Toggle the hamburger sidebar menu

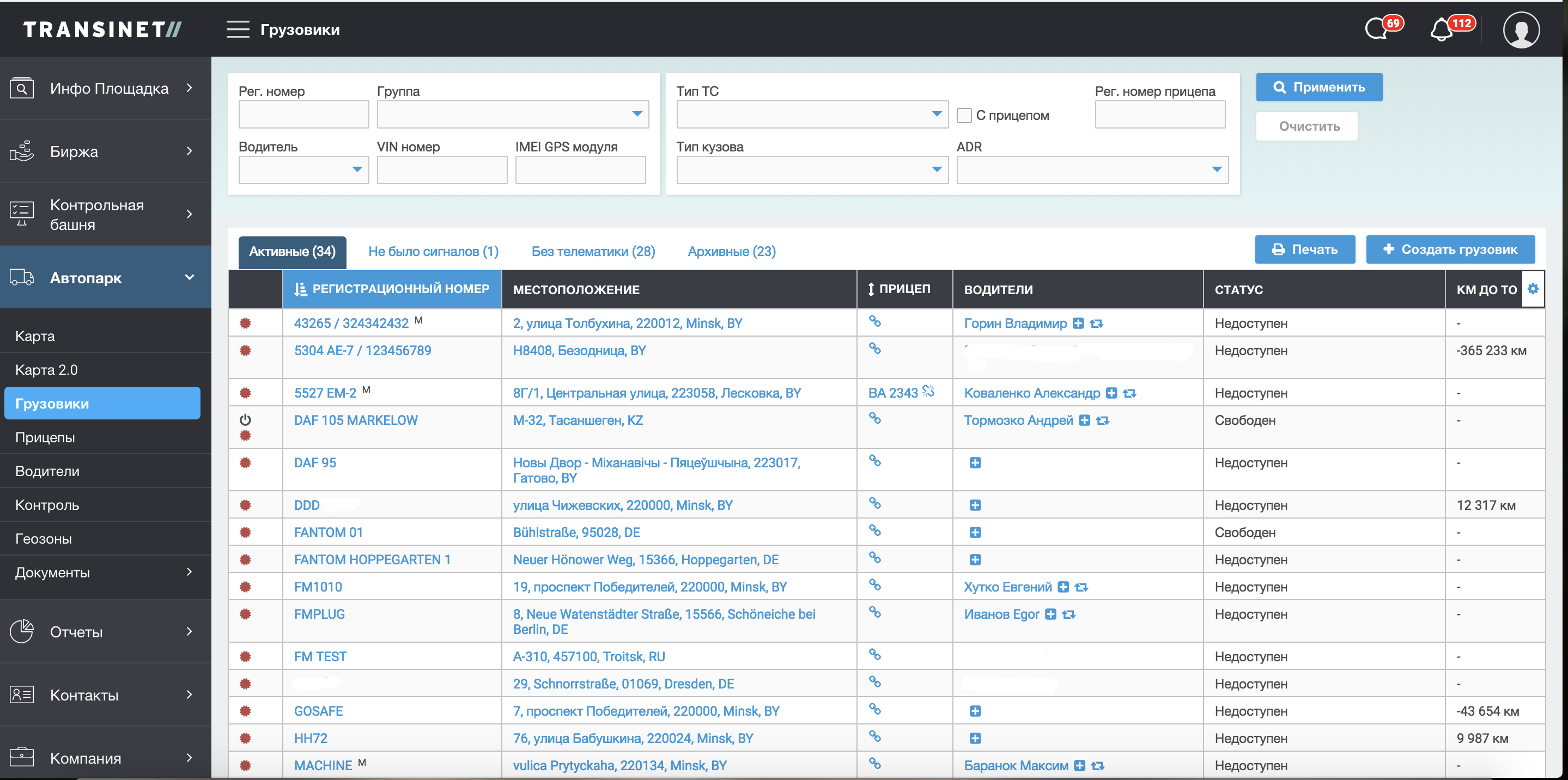pyautogui.click(x=238, y=29)
